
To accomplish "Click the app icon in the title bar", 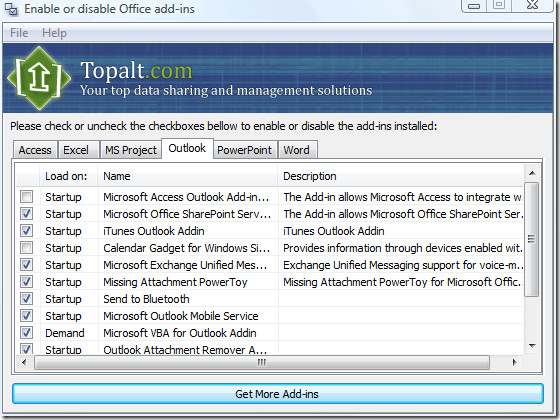I will (x=11, y=9).
